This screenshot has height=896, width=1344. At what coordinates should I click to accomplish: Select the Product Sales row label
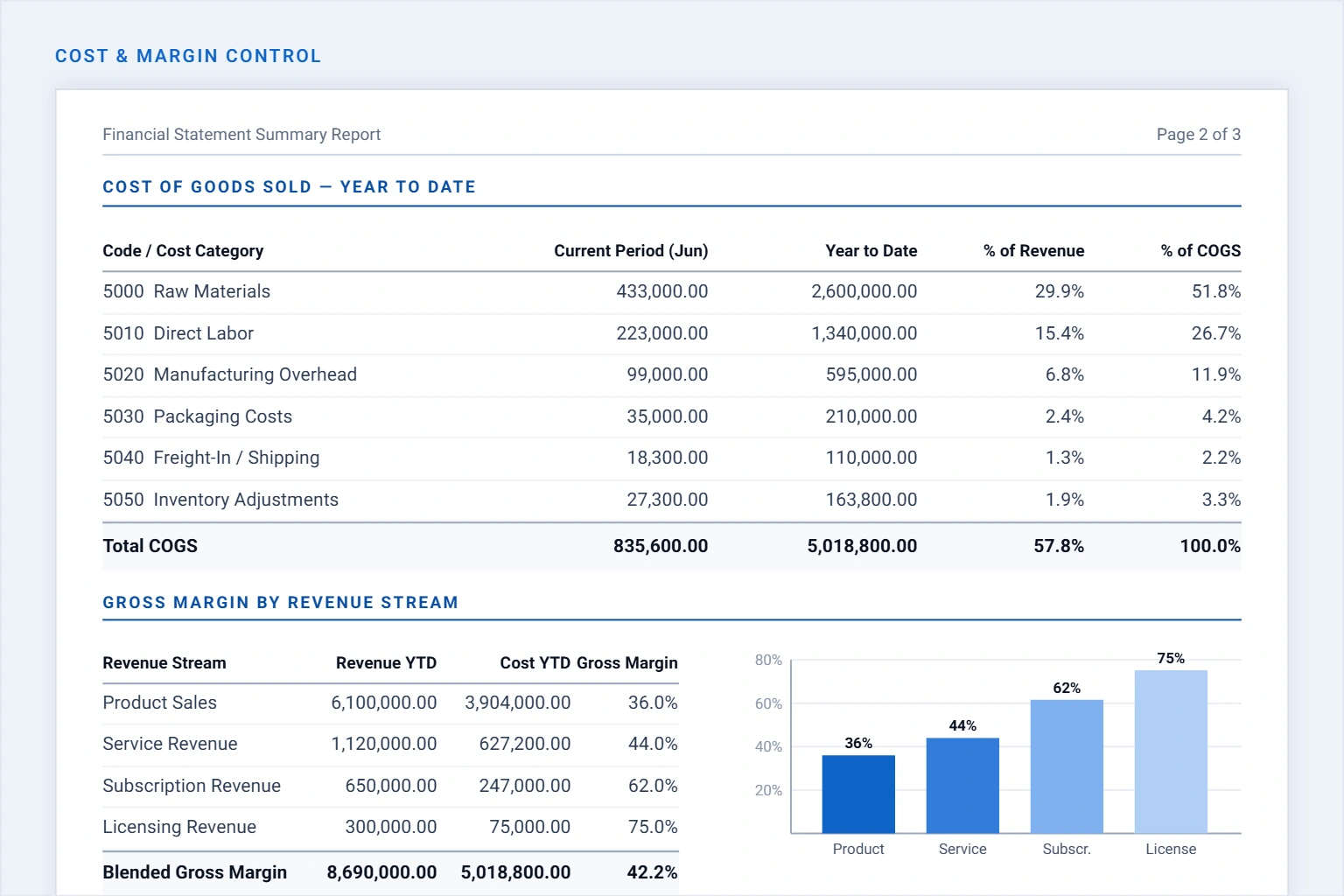pyautogui.click(x=159, y=703)
